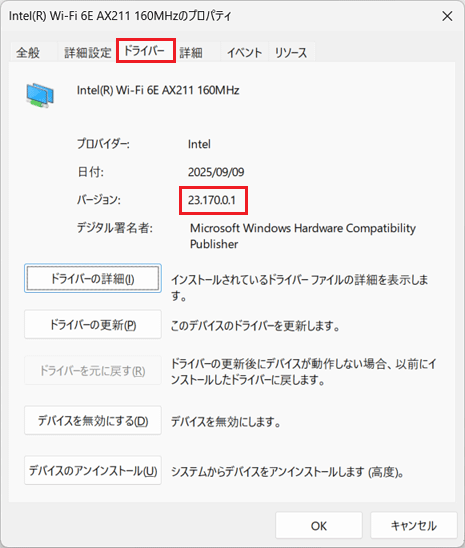Click the ドライバーの詳細(I) button
465x548 pixels.
93,279
